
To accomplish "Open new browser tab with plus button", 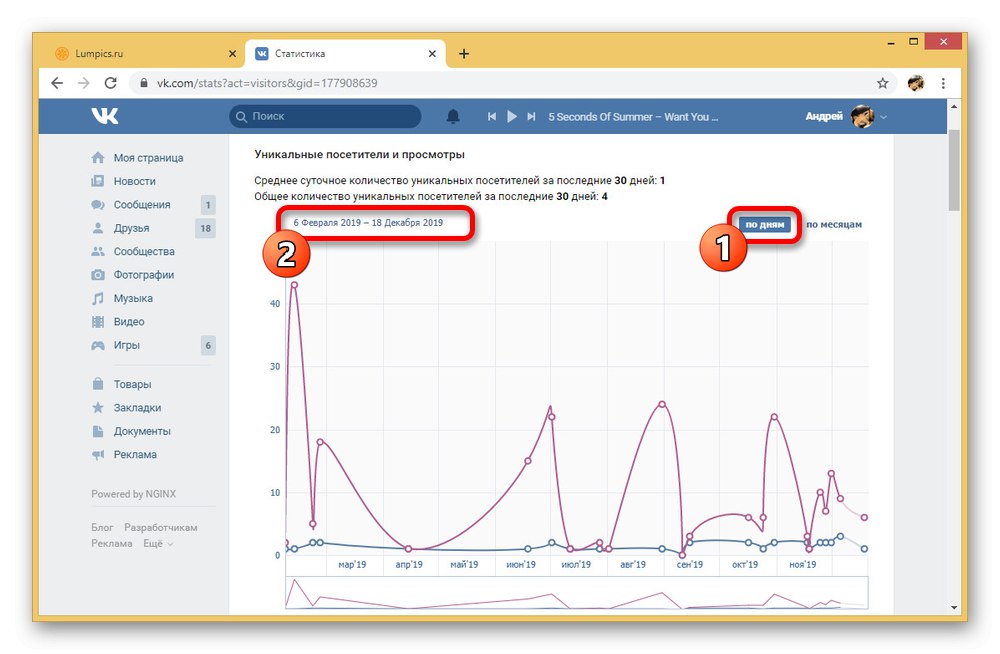I will click(464, 54).
